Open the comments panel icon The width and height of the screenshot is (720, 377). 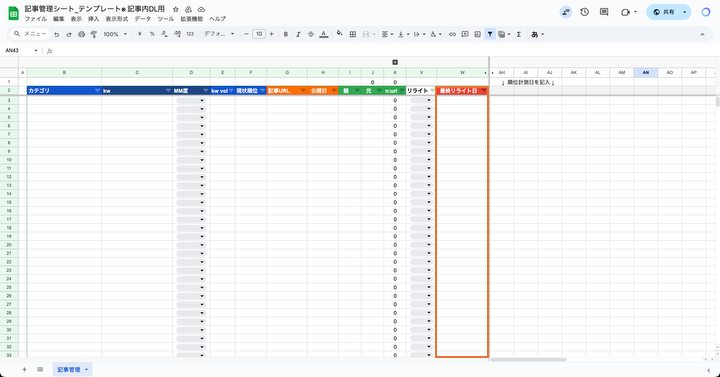[x=604, y=12]
